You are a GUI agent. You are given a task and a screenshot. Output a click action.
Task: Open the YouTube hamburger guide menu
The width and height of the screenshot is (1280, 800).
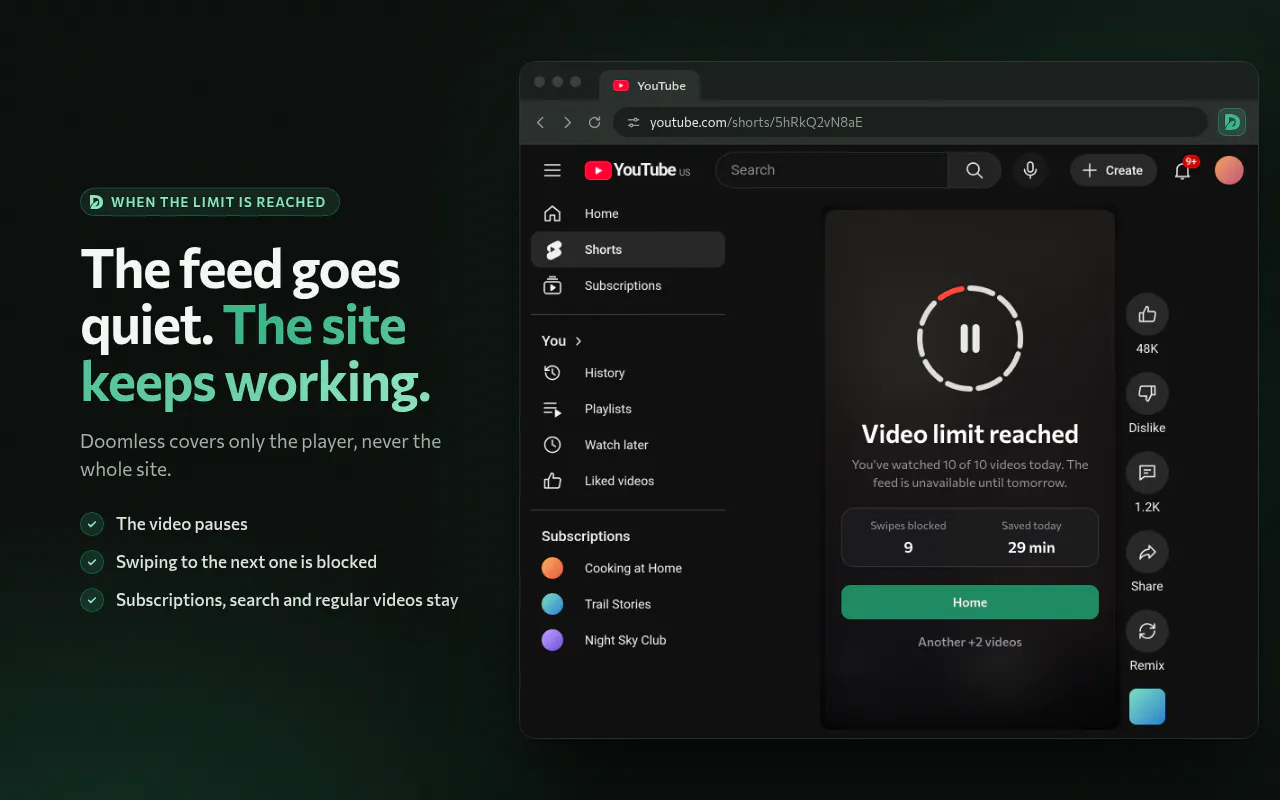552,170
